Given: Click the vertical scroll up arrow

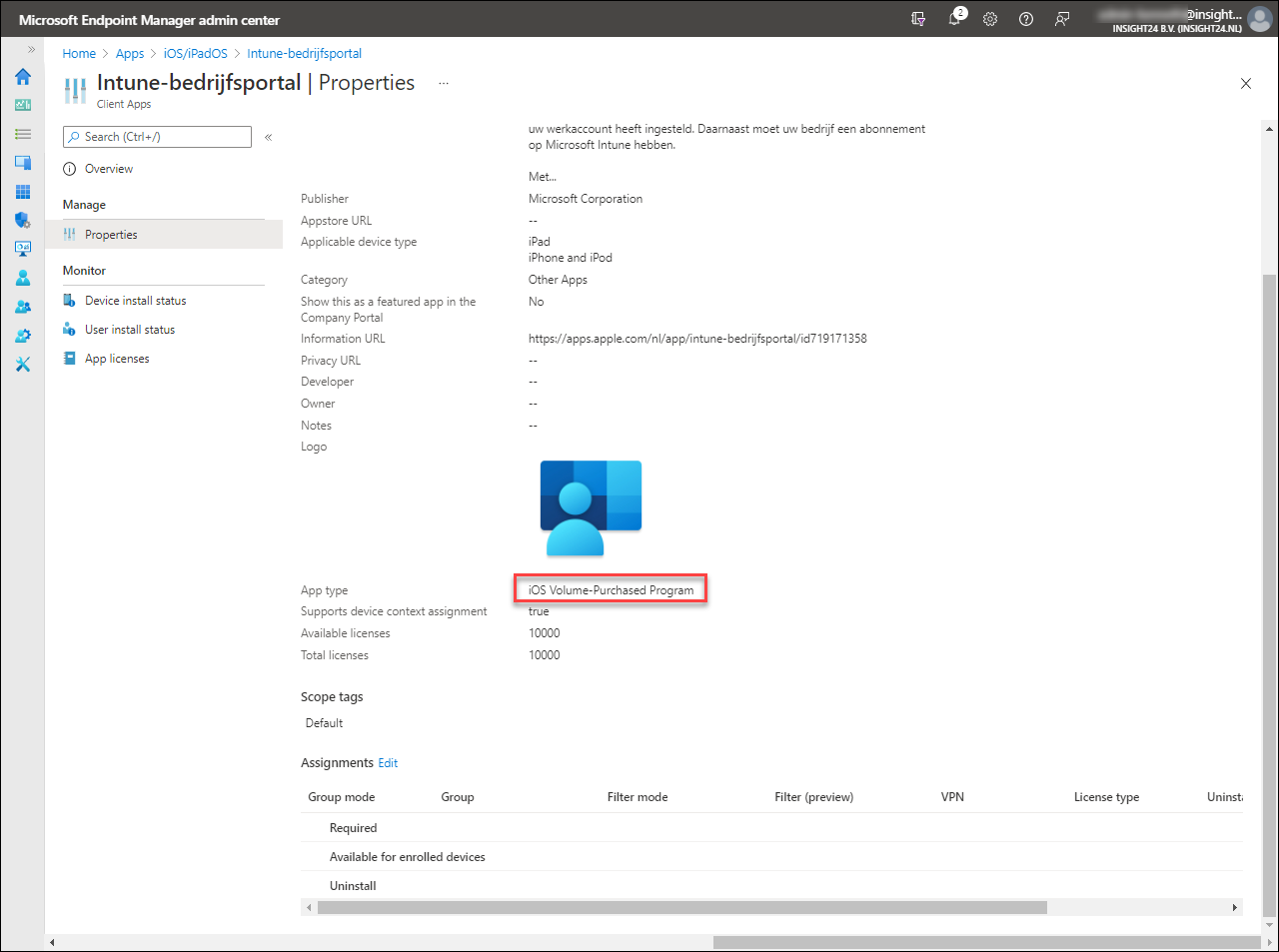Looking at the screenshot, I should [x=1269, y=129].
